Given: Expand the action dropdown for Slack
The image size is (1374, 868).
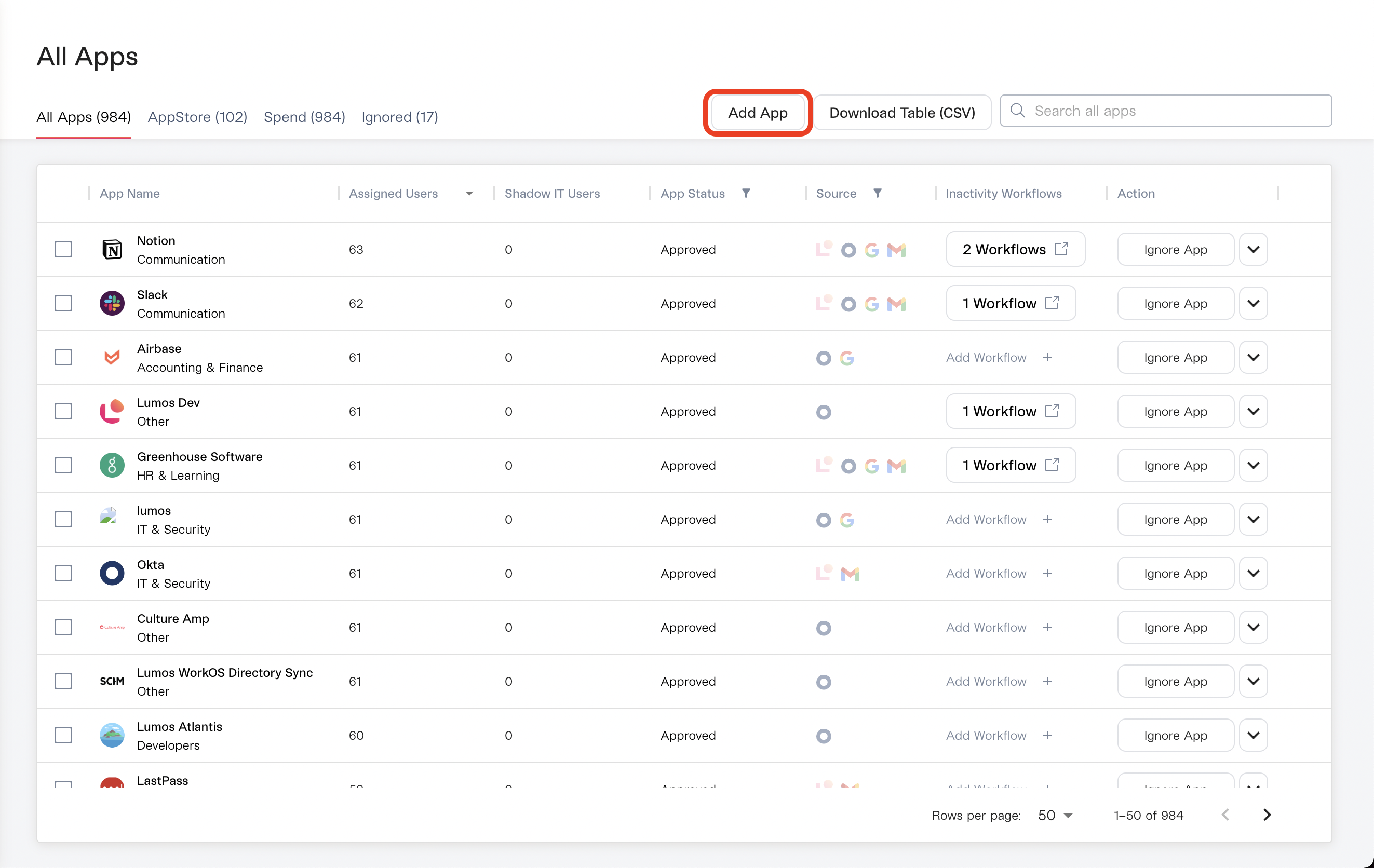Looking at the screenshot, I should [1253, 303].
